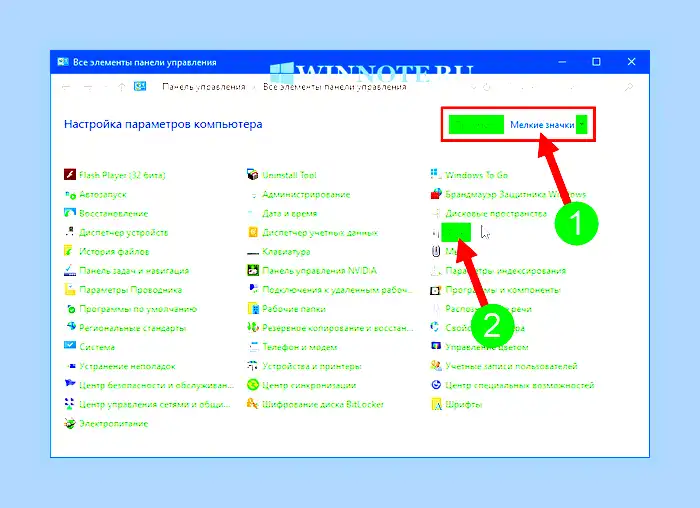Open the Восстановление icon

pos(70,213)
